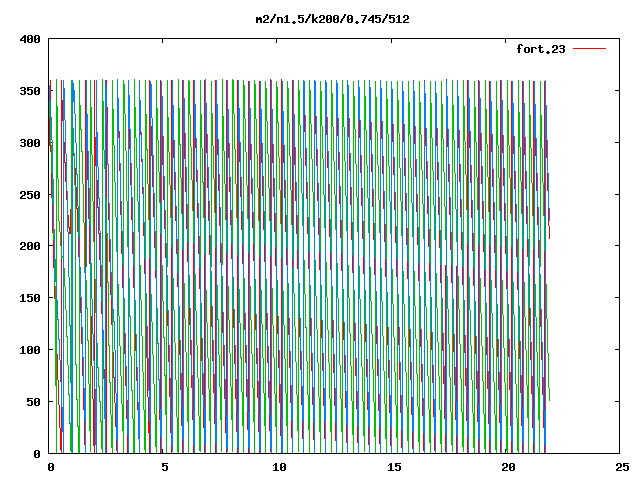Click the y-axis label 100
Screen dimensions: 640x480
pos(30,350)
